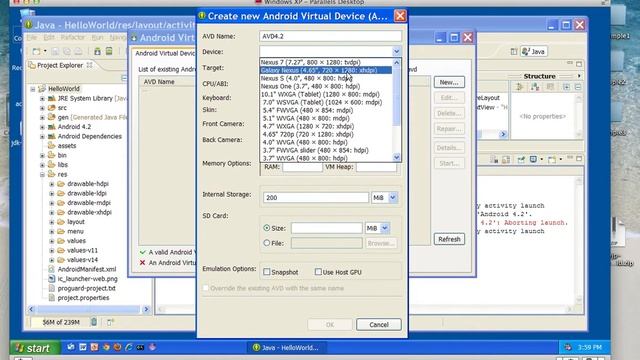Expand the layout folder node
This screenshot has height=360, width=640.
[52, 222]
